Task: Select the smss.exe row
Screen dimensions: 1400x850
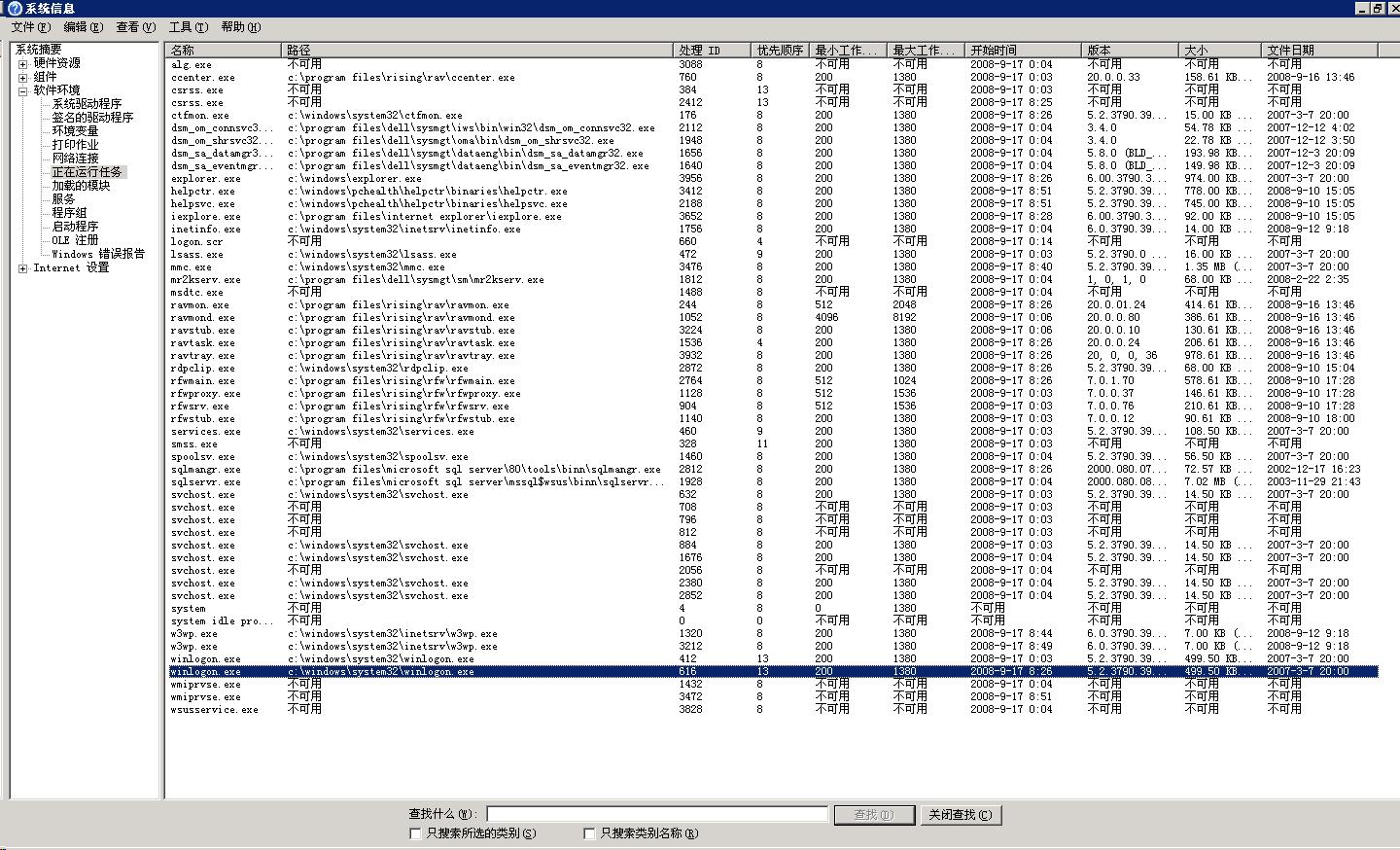Action: pyautogui.click(x=773, y=444)
